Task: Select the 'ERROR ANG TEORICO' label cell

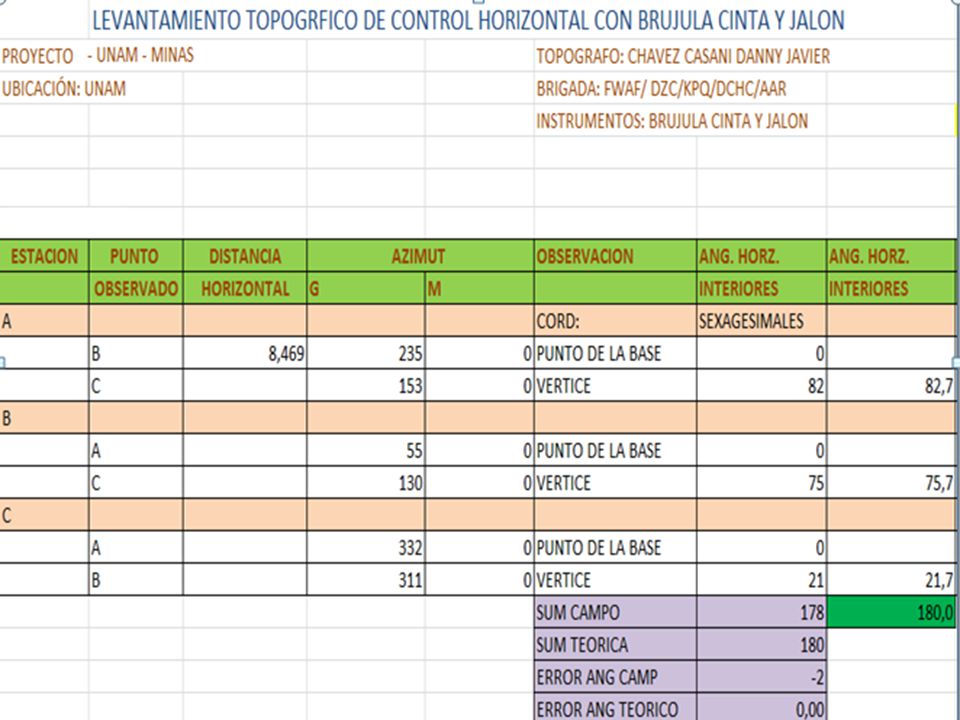Action: point(615,707)
